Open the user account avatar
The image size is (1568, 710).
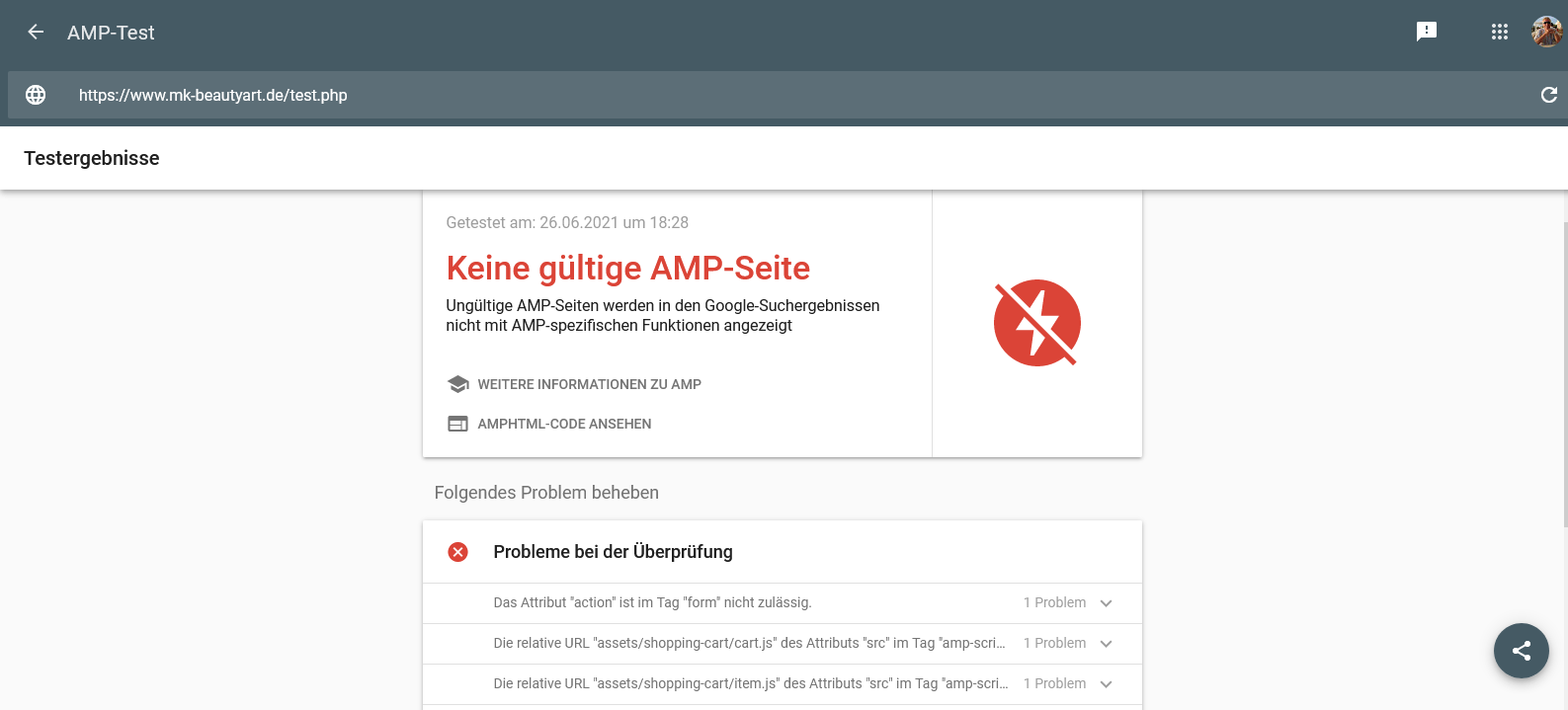[x=1545, y=32]
